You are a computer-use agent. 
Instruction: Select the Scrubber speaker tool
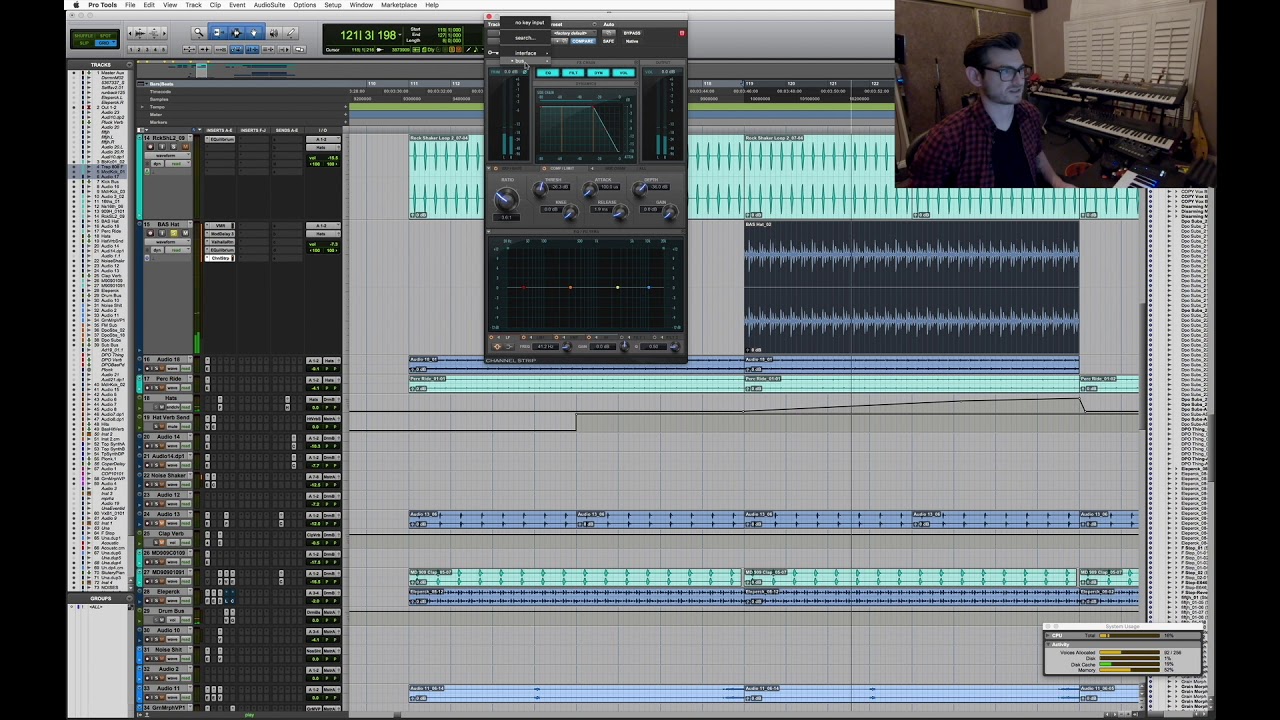tap(274, 33)
